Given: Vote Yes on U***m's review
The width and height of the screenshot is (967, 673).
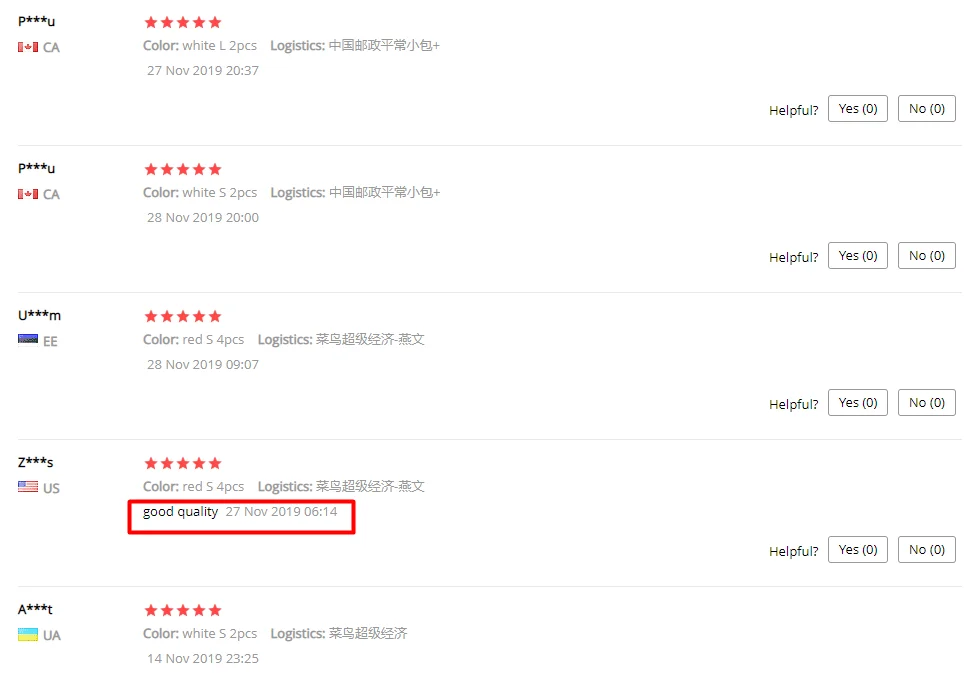Looking at the screenshot, I should [858, 402].
